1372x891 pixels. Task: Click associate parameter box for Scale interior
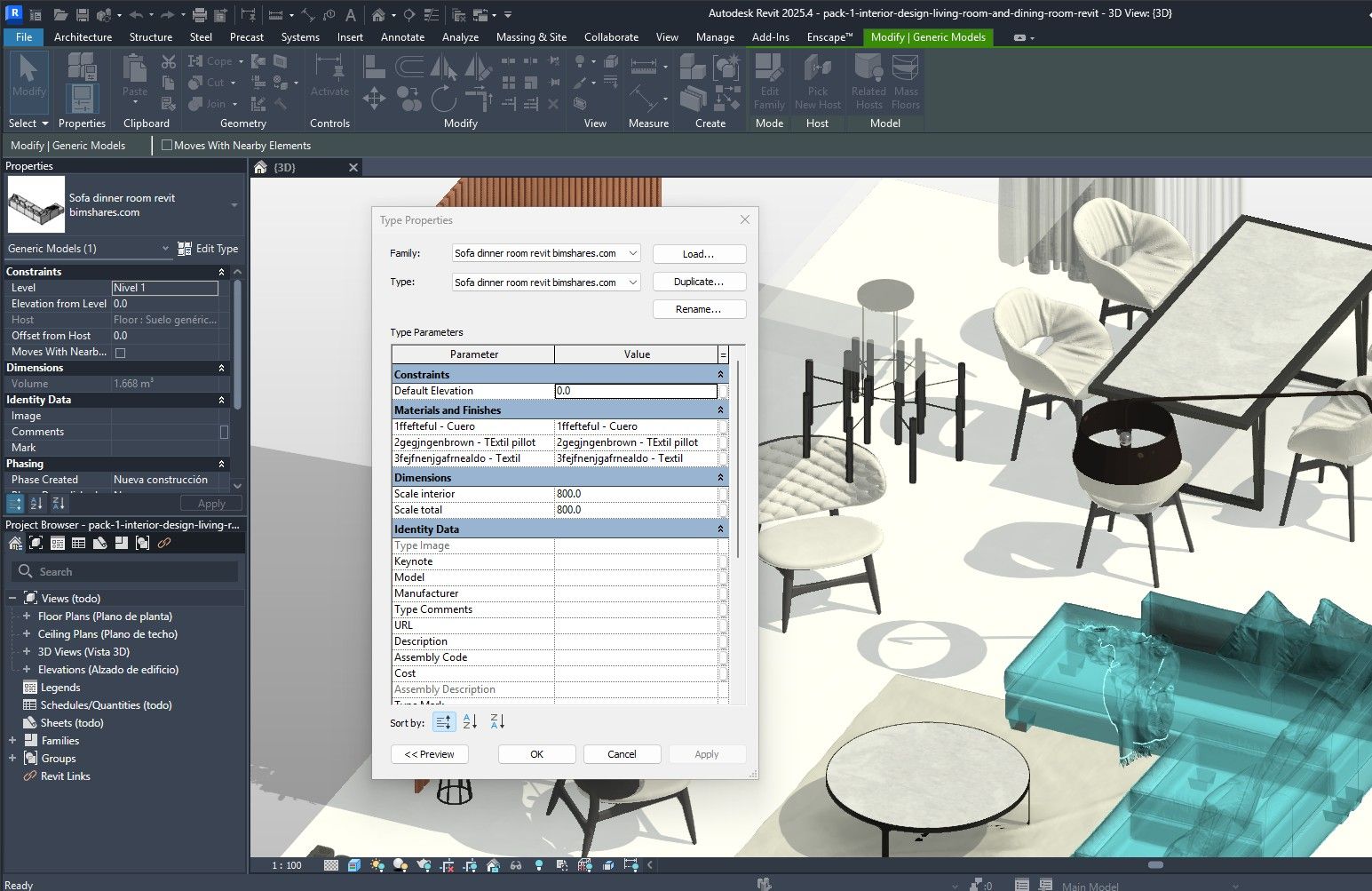[x=723, y=494]
